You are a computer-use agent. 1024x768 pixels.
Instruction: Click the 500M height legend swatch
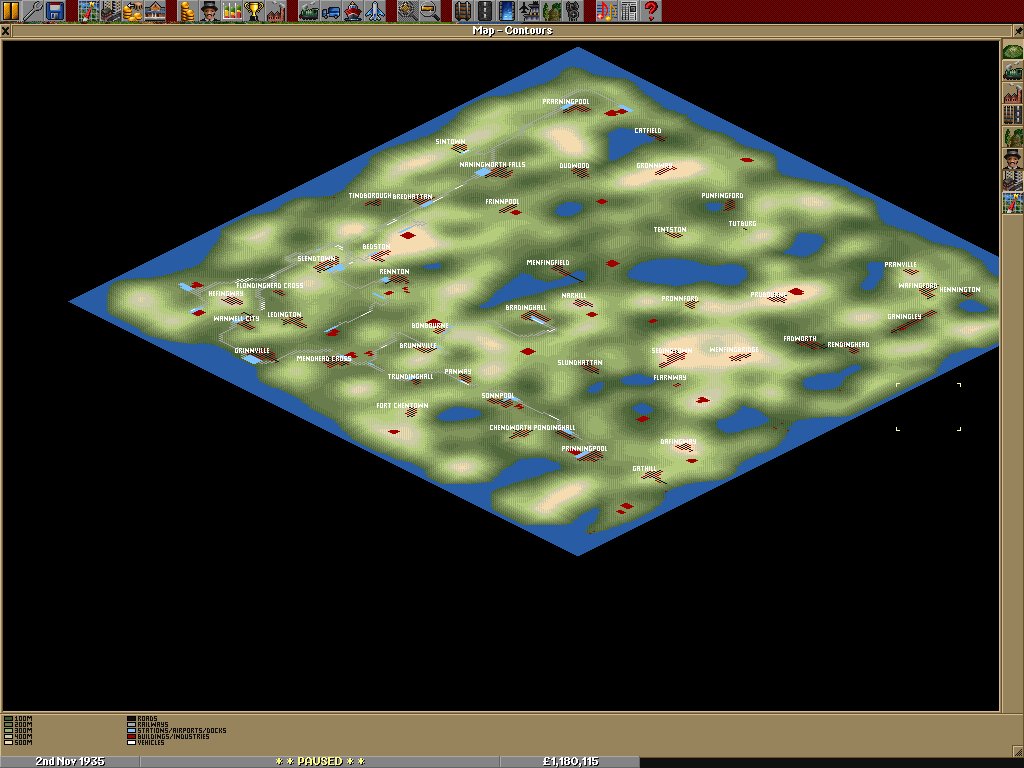[8, 743]
